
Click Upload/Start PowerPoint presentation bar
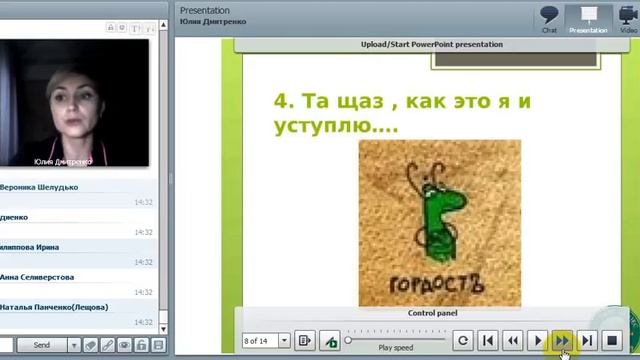tap(431, 44)
